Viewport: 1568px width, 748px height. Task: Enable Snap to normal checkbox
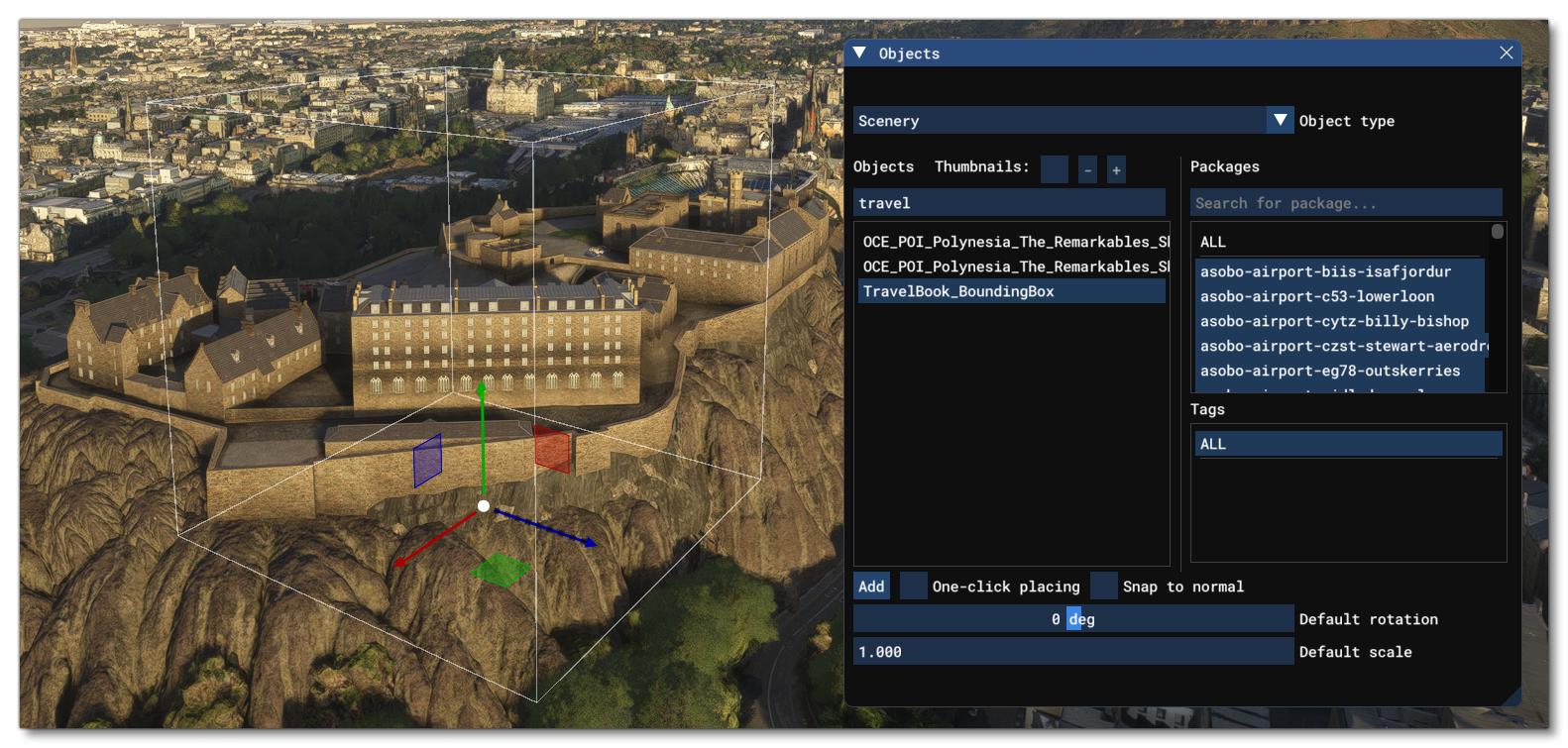[1103, 587]
